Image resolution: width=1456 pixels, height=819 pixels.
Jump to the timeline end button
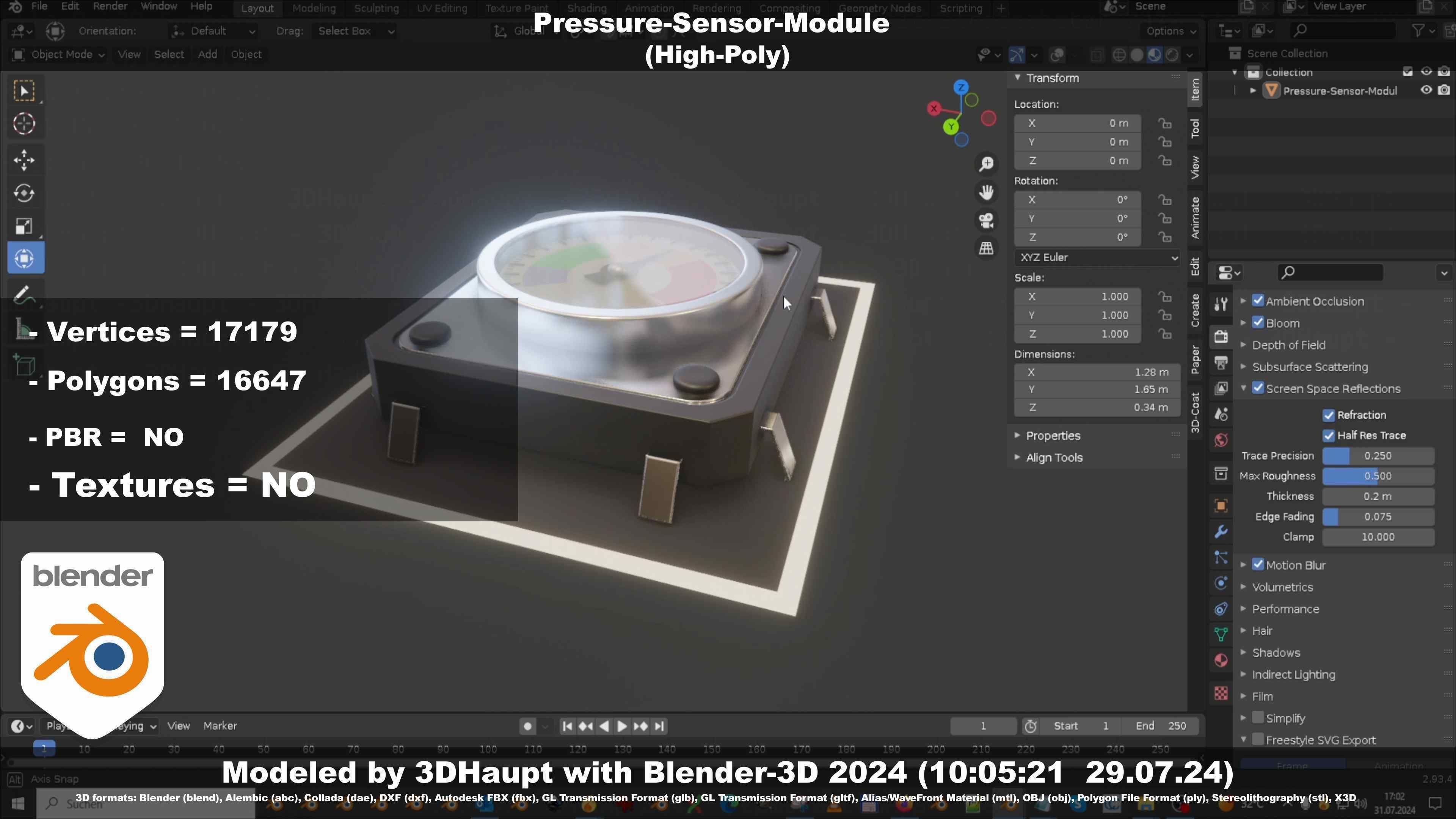(x=659, y=726)
